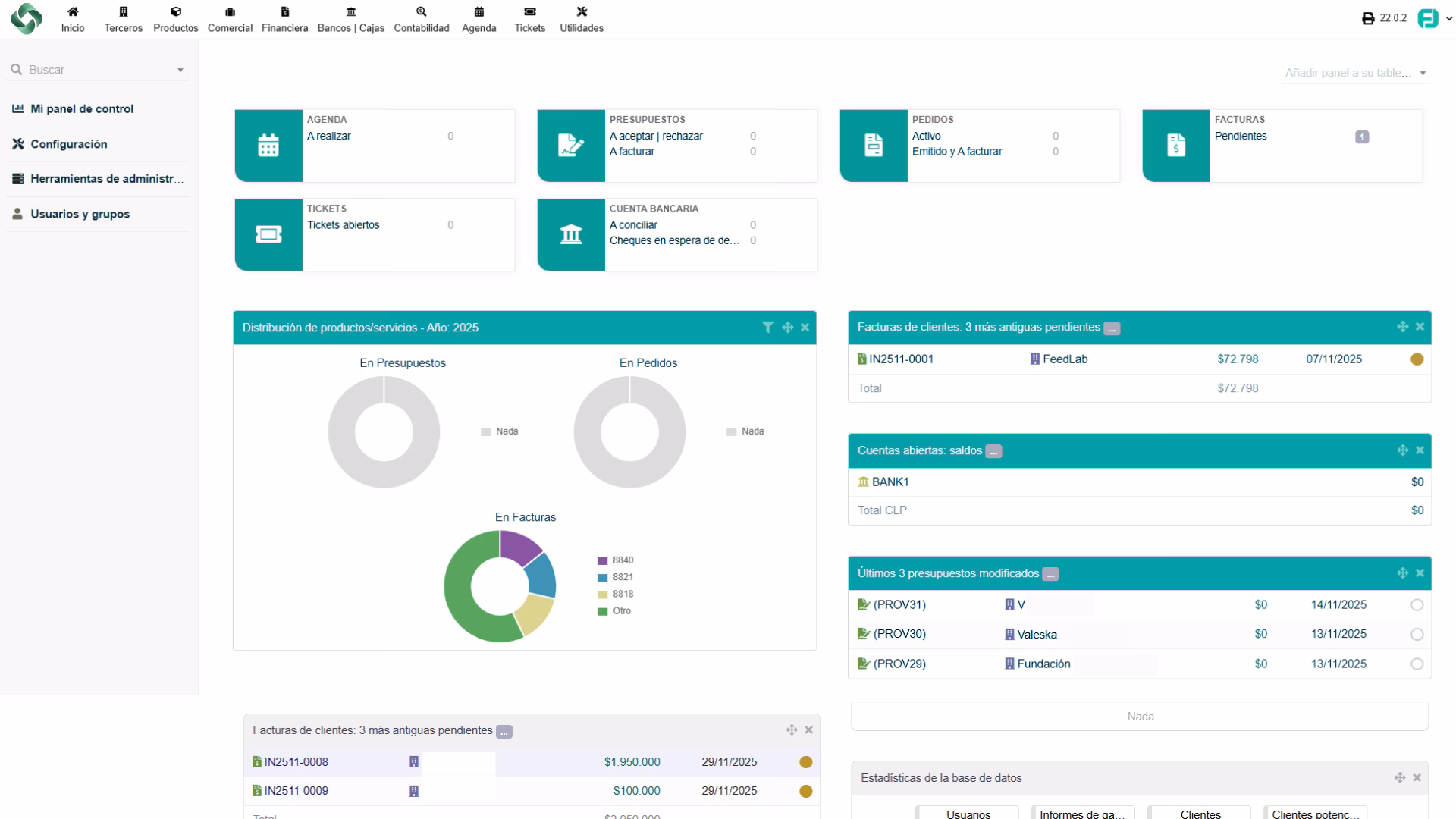Click the printer icon near version number
The image size is (1456, 819).
(x=1368, y=18)
